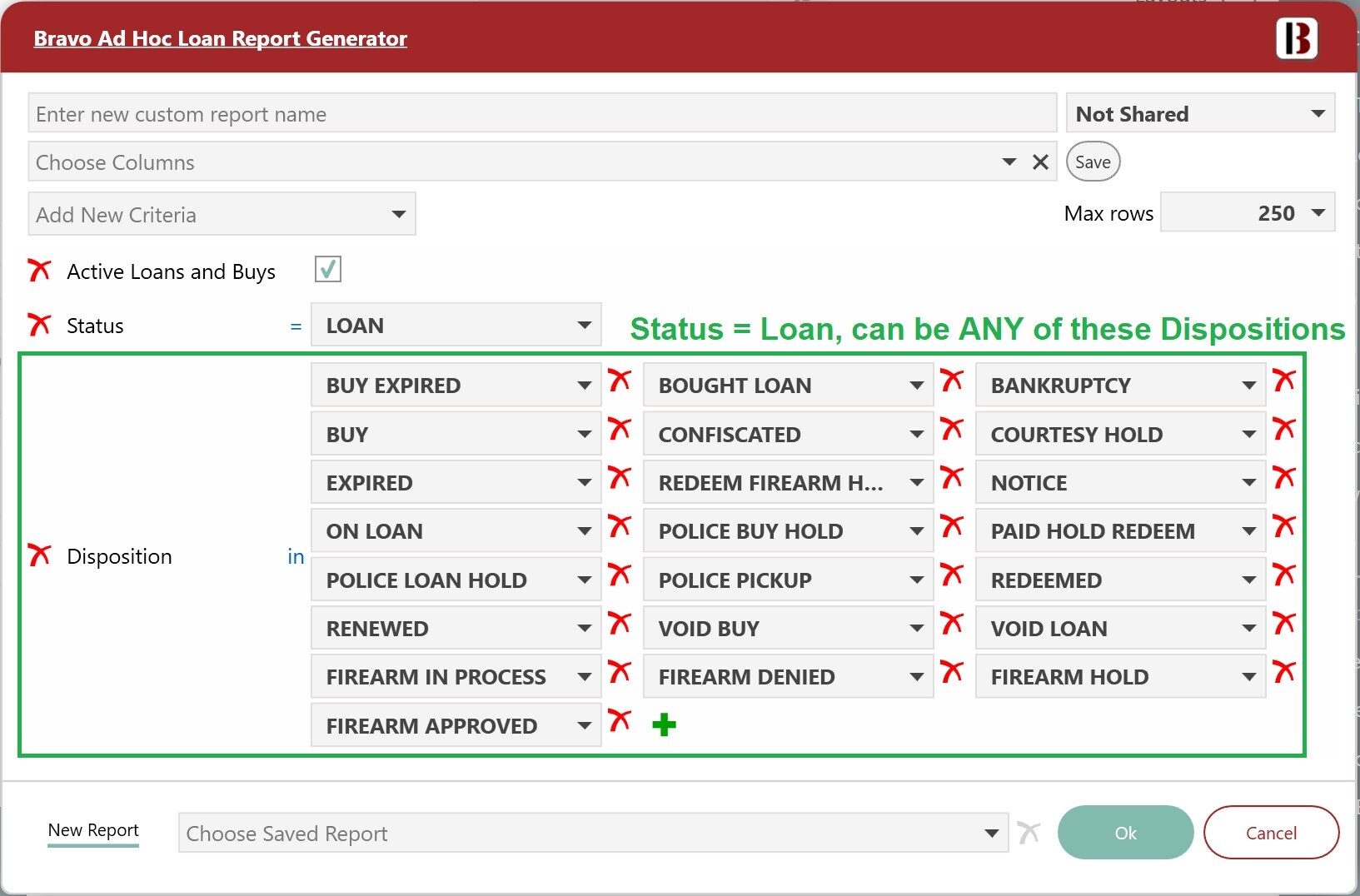The height and width of the screenshot is (896, 1360).
Task: Delete the POLICE BUY HOLD disposition value
Action: coord(952,526)
